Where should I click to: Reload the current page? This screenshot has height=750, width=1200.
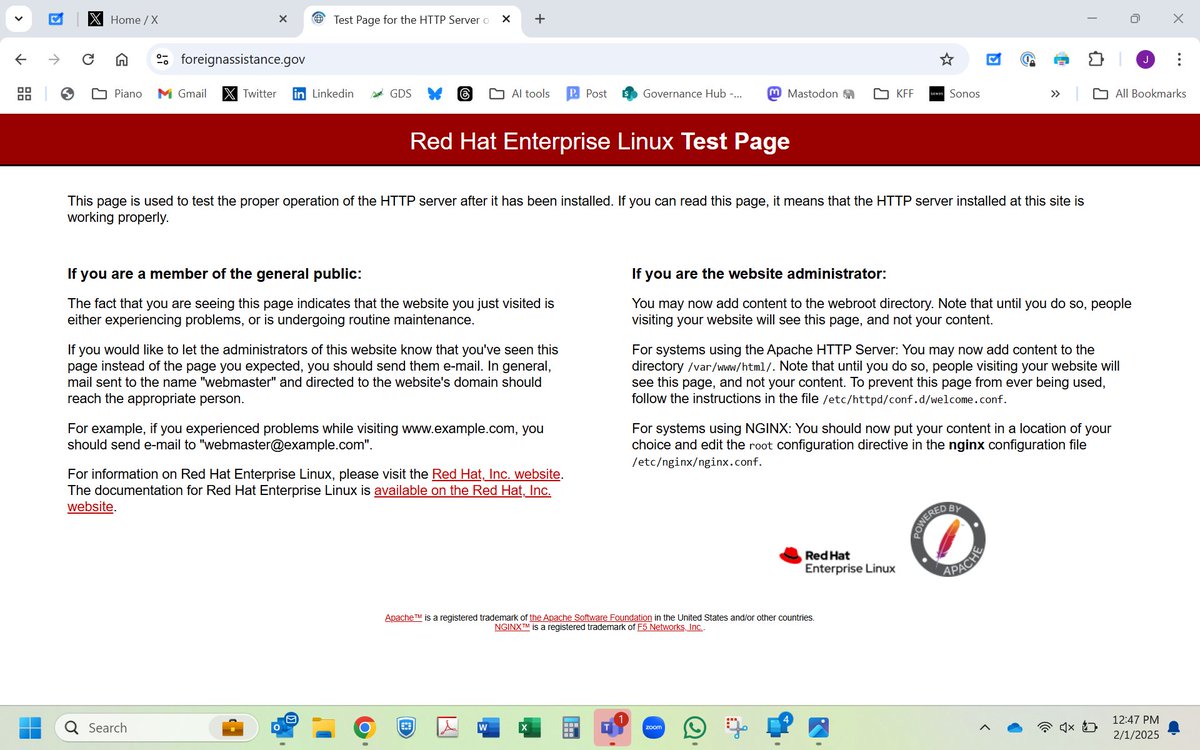coord(88,59)
